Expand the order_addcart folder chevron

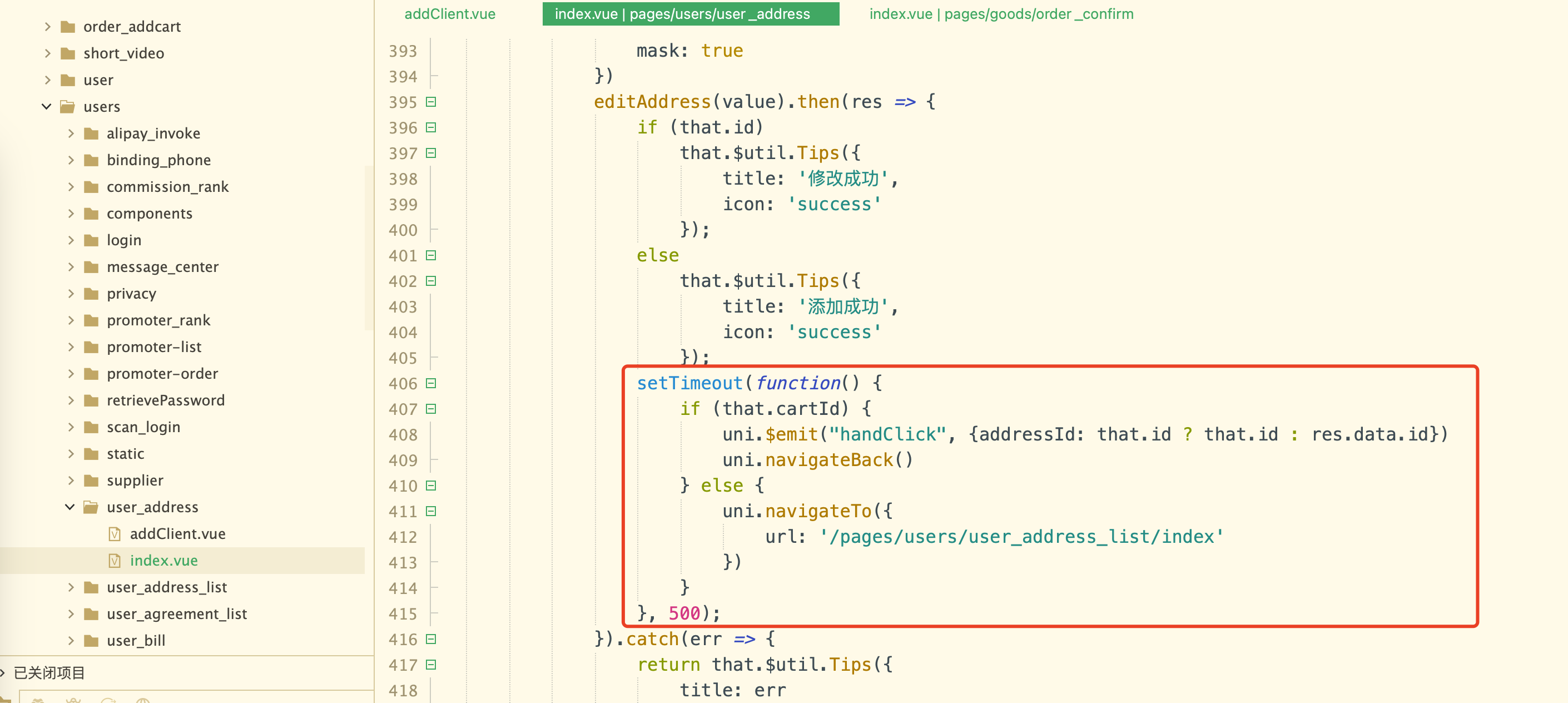pos(47,26)
